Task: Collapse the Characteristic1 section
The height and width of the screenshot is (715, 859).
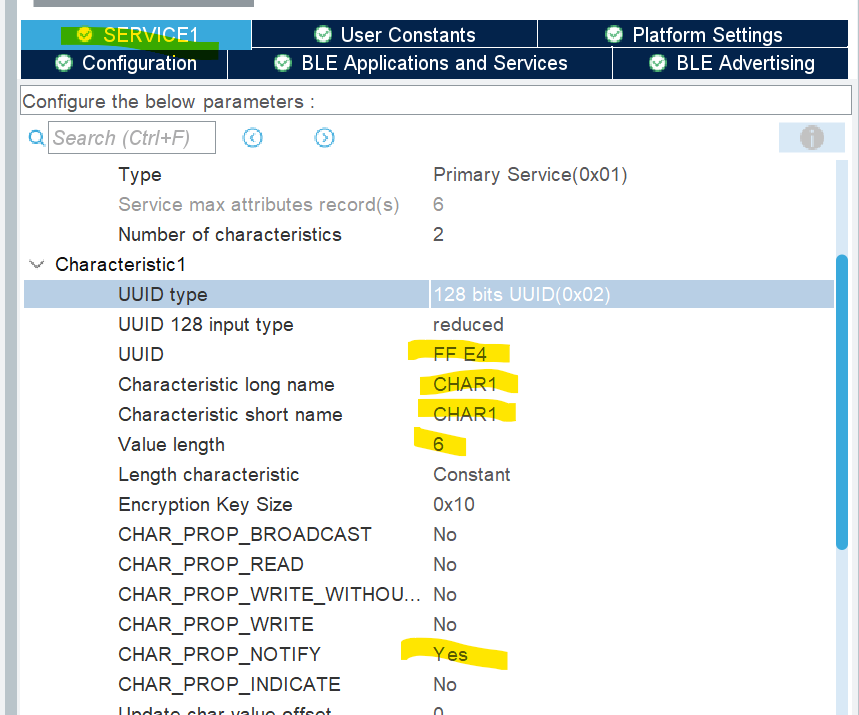Action: click(37, 265)
